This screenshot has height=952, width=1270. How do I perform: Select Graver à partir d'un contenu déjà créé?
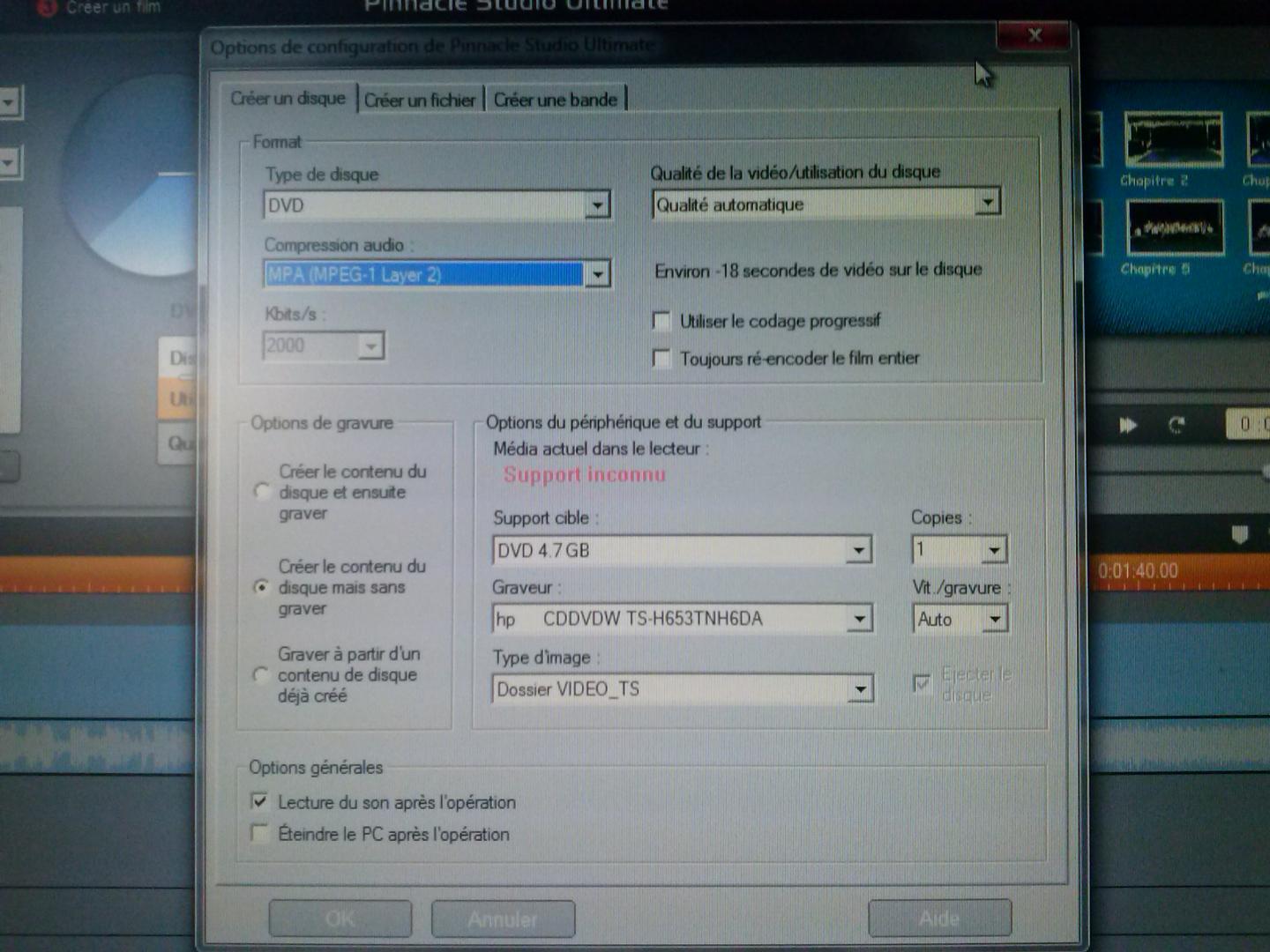click(x=260, y=674)
